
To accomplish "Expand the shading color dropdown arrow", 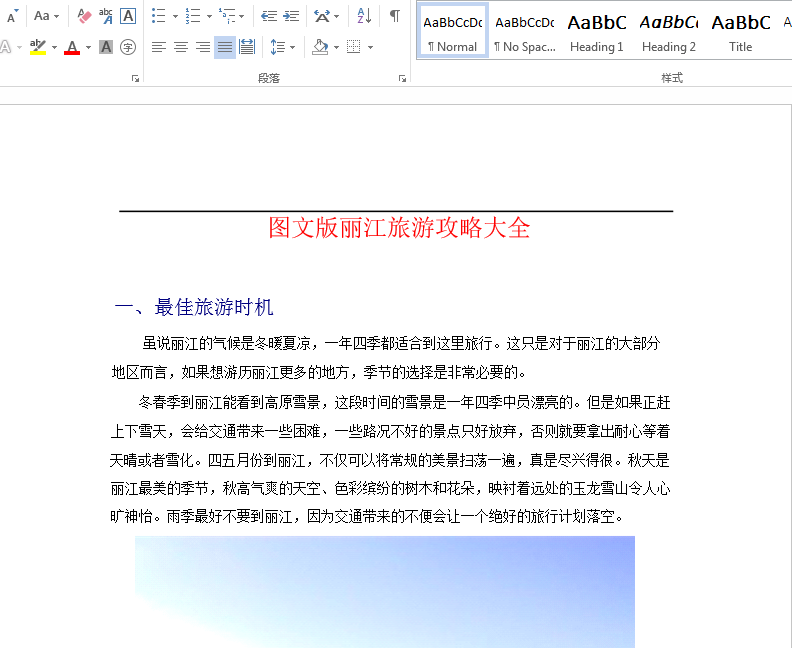I will coord(336,48).
